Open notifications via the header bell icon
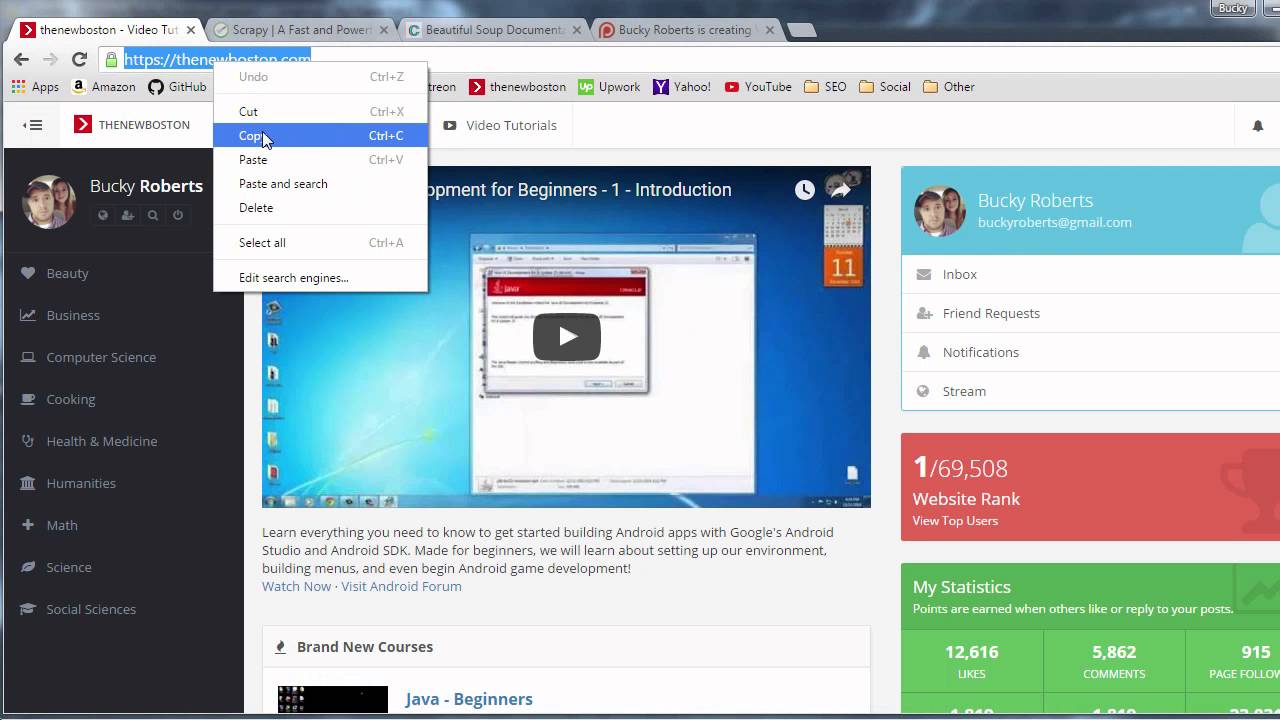The width and height of the screenshot is (1280, 720). click(1258, 126)
